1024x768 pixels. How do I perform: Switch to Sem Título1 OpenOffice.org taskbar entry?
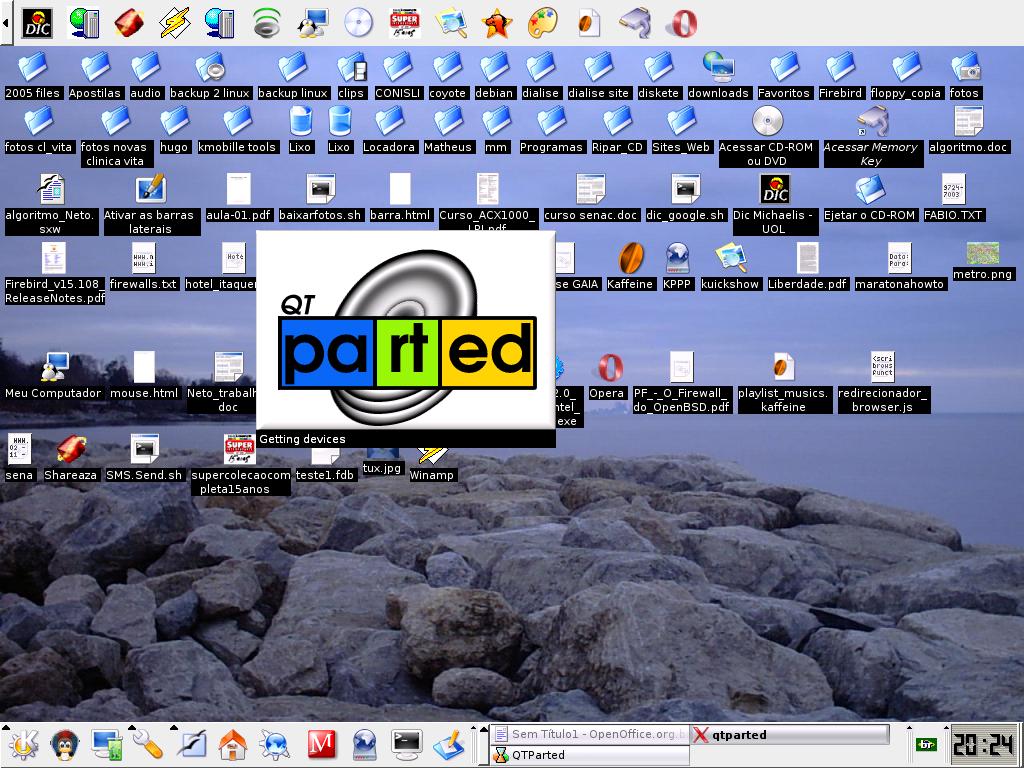[590, 734]
